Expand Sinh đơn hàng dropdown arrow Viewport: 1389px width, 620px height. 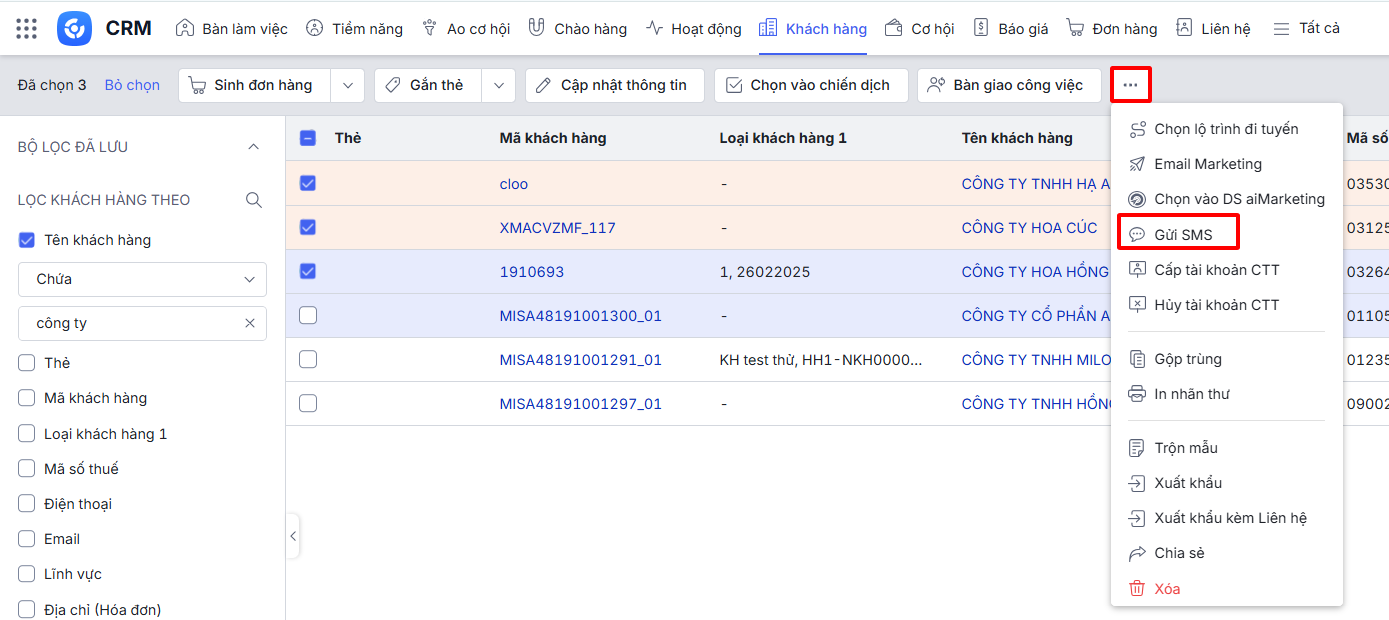(x=347, y=86)
